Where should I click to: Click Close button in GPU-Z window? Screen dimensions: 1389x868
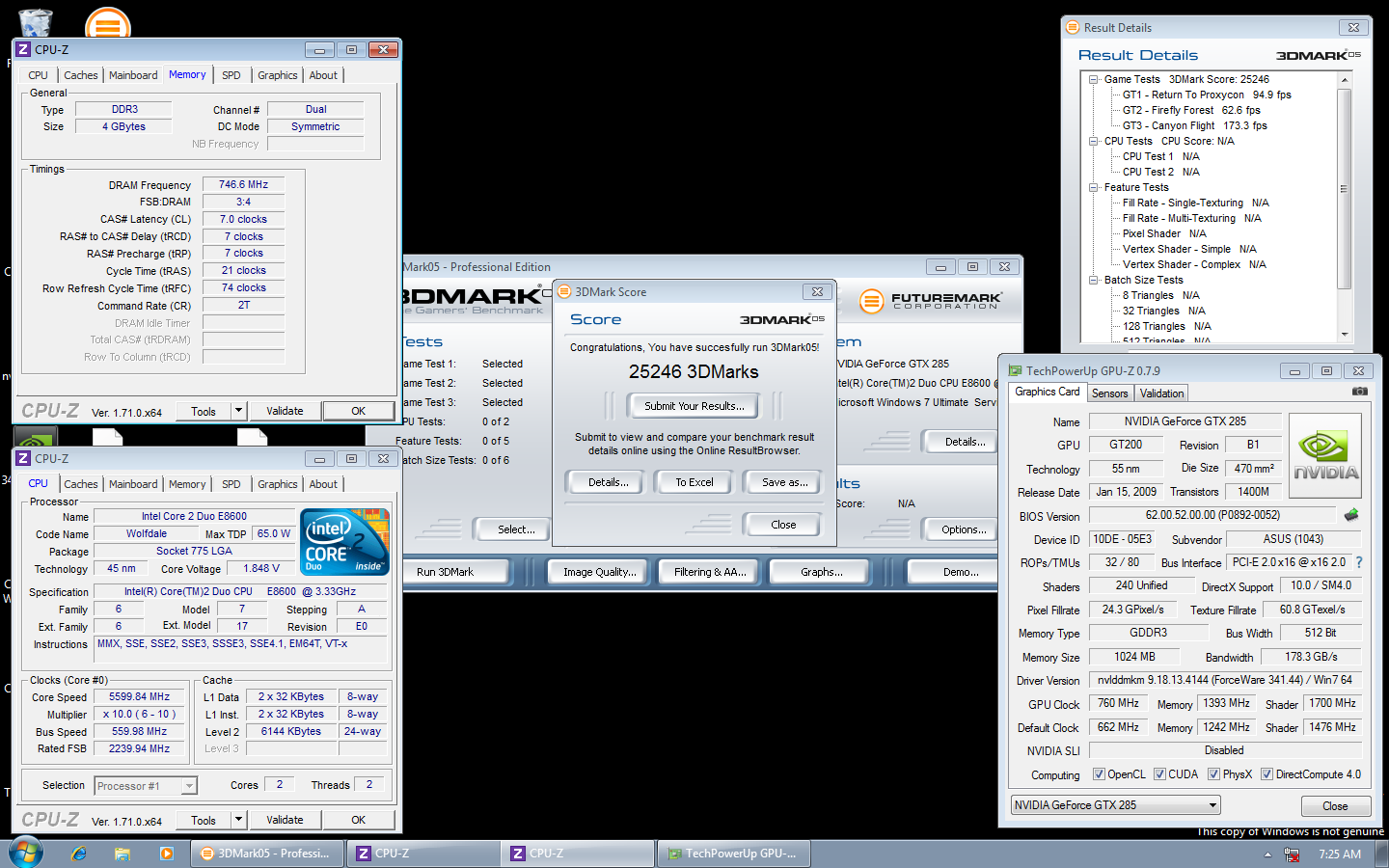pos(1335,806)
